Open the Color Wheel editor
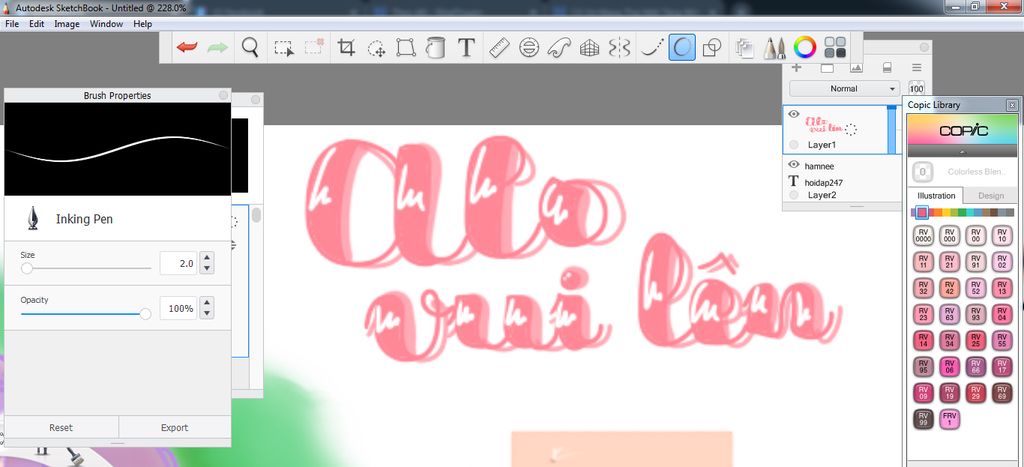This screenshot has width=1024, height=467. tap(805, 48)
